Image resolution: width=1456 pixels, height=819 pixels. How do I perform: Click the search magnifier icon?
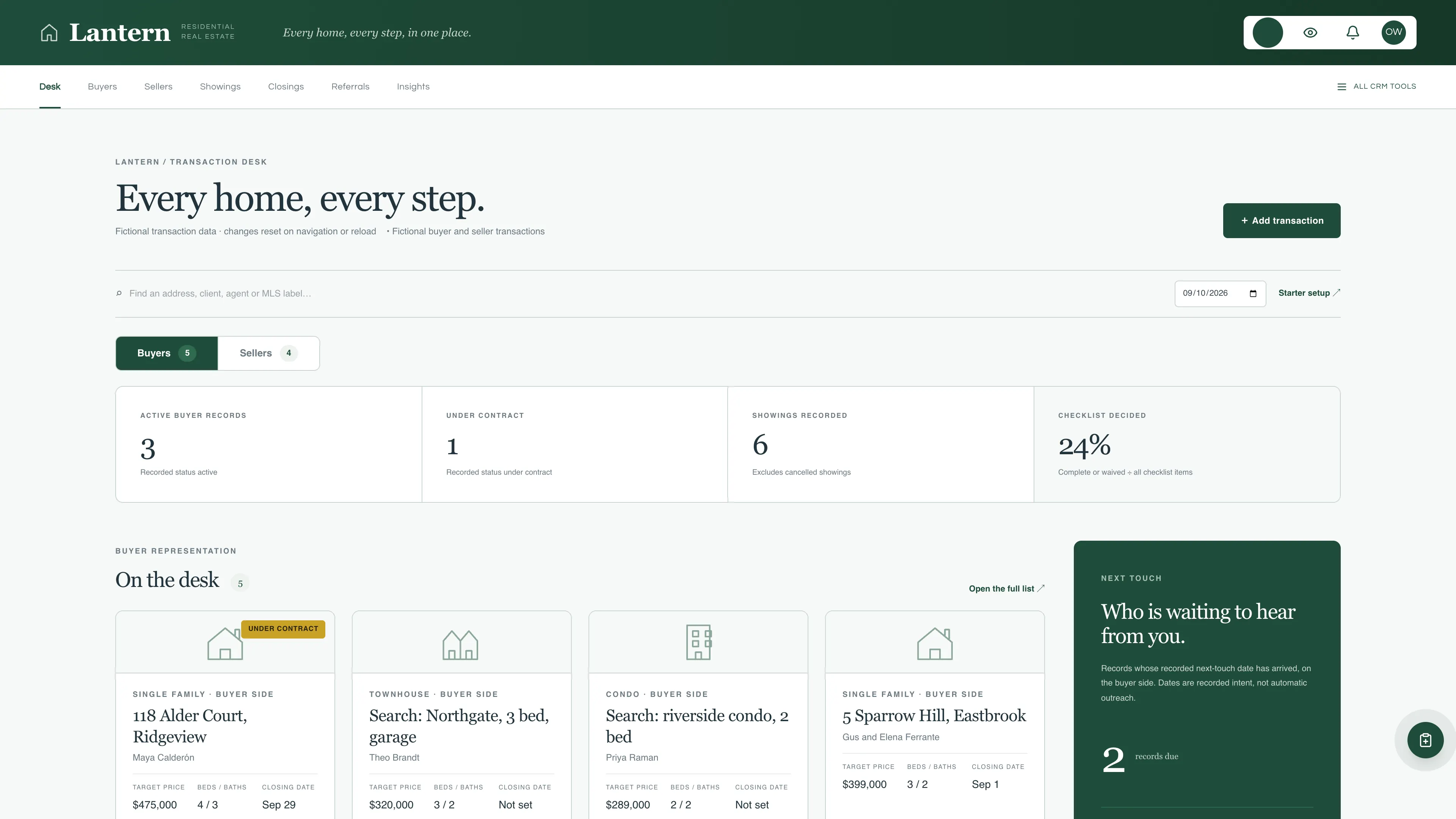point(119,293)
